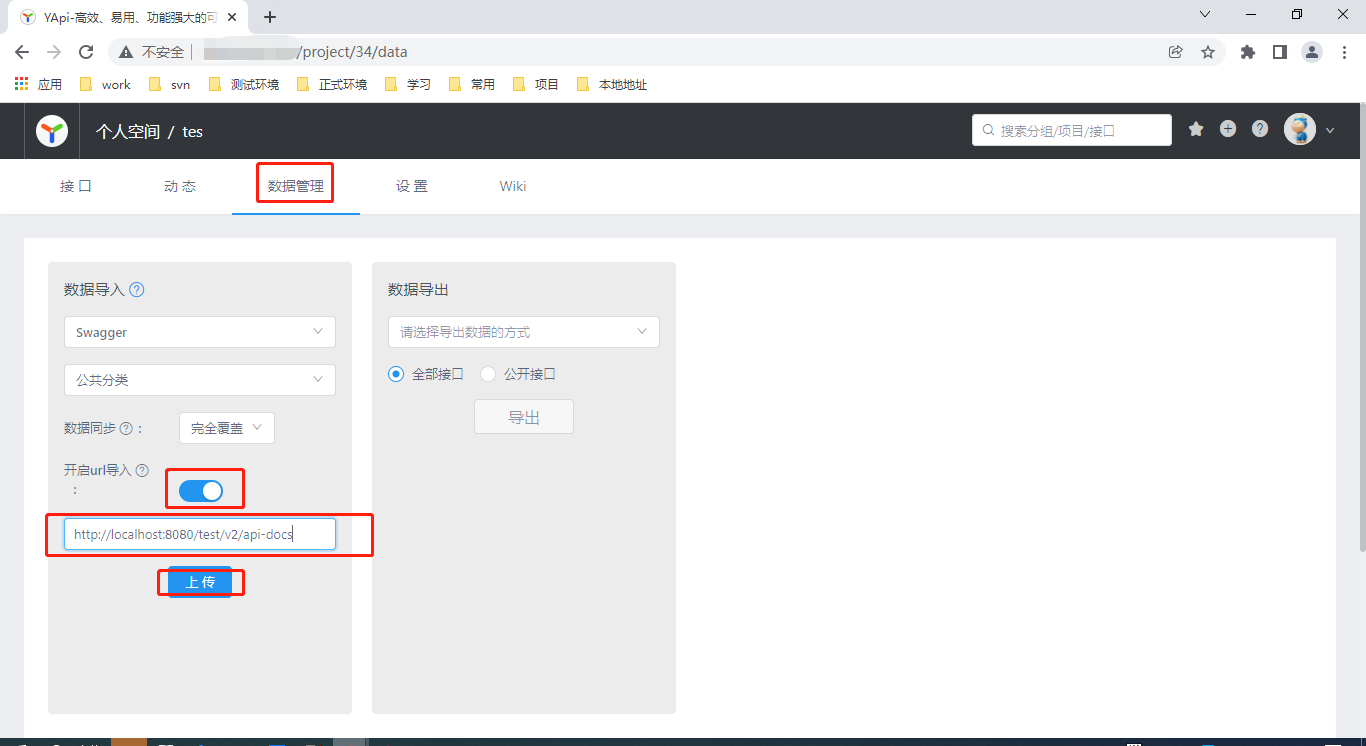Open the star favorites icon in the navbar

(1195, 130)
